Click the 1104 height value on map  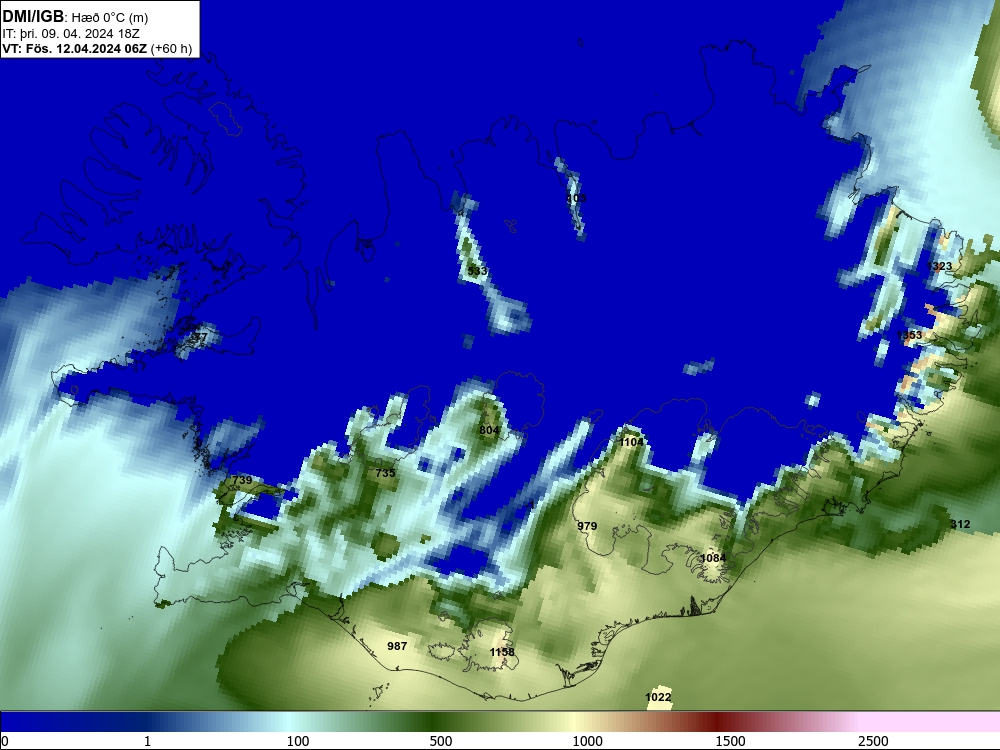631,442
